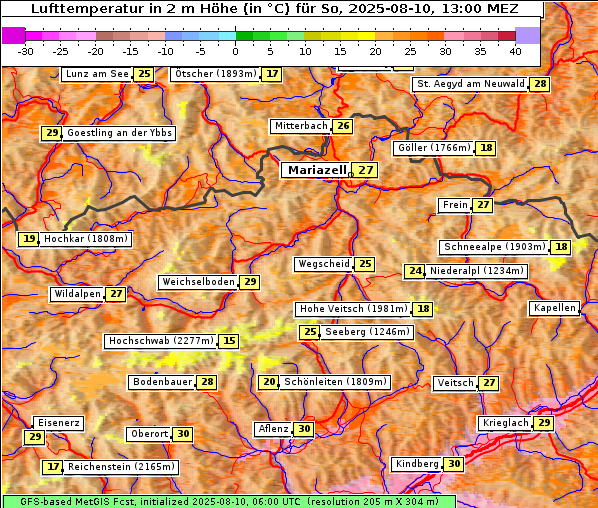598x508 pixels.
Task: Click the magenta below -30 legend swatch
Action: click(13, 36)
